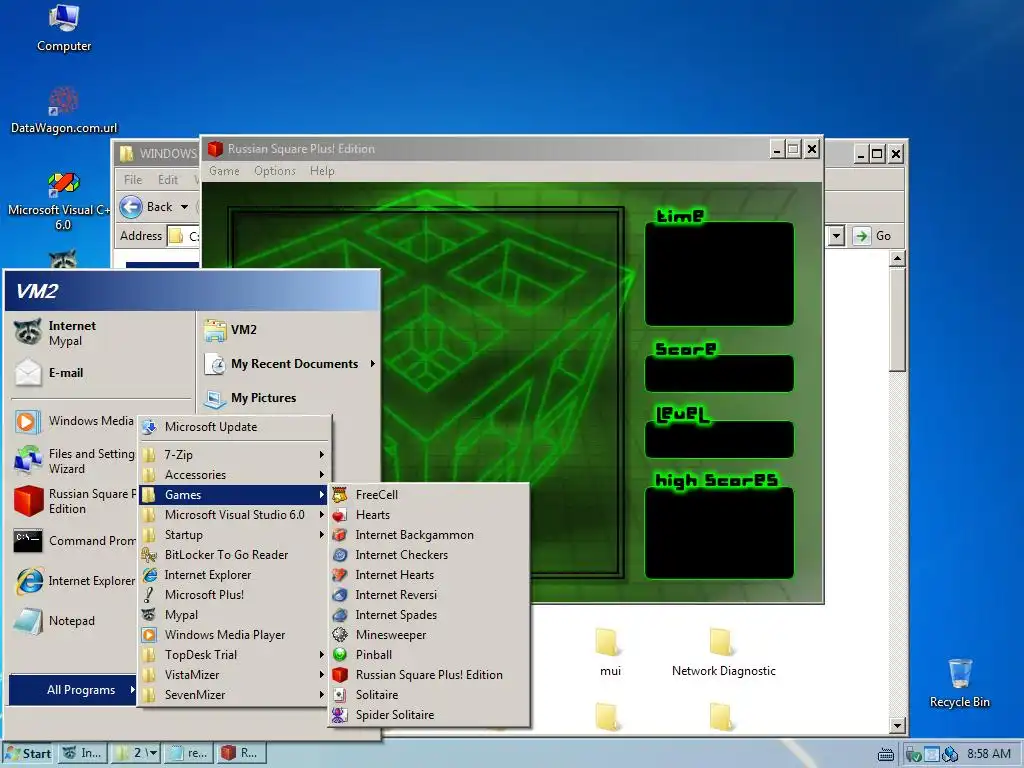Launch FreeCell from Games menu

pos(428,495)
